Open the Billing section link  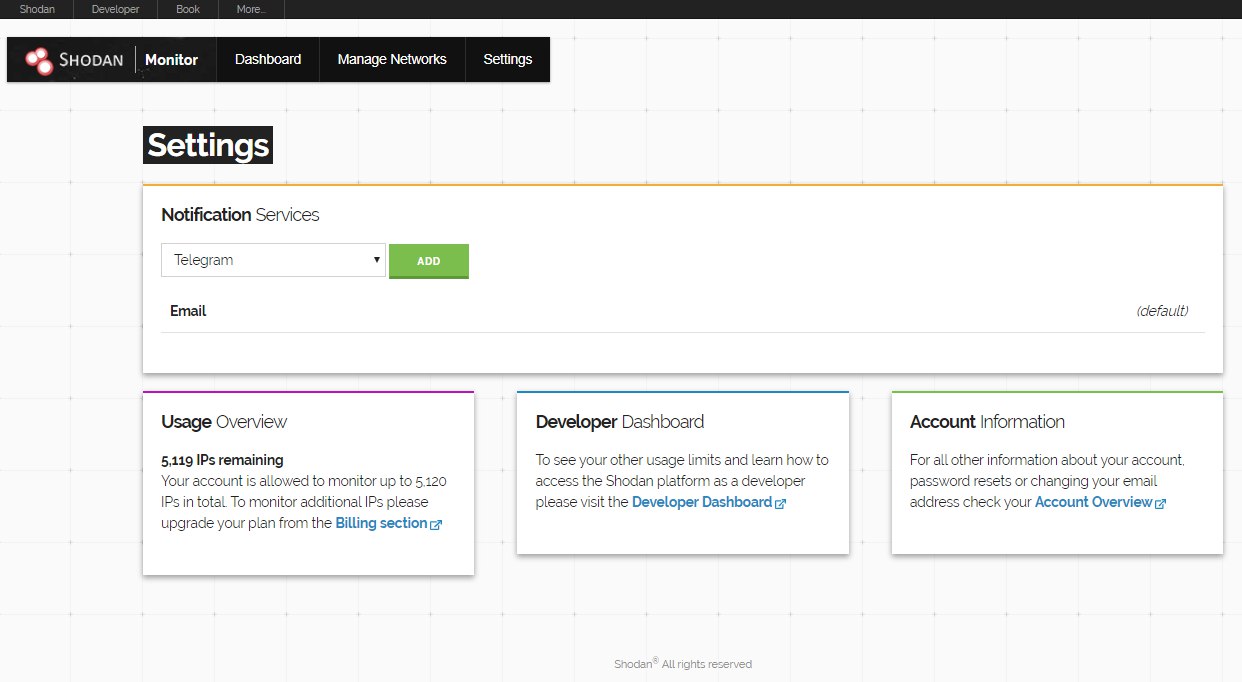381,523
